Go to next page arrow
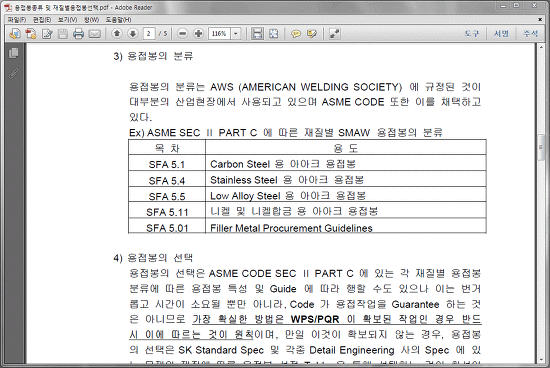The height and width of the screenshot is (368, 550). click(x=133, y=34)
